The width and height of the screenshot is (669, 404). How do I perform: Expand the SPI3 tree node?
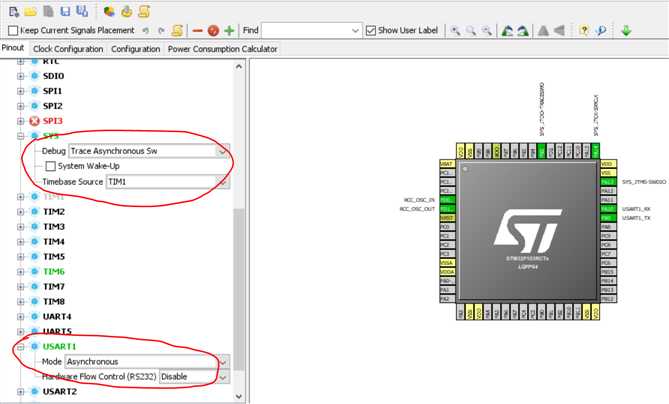[x=20, y=121]
